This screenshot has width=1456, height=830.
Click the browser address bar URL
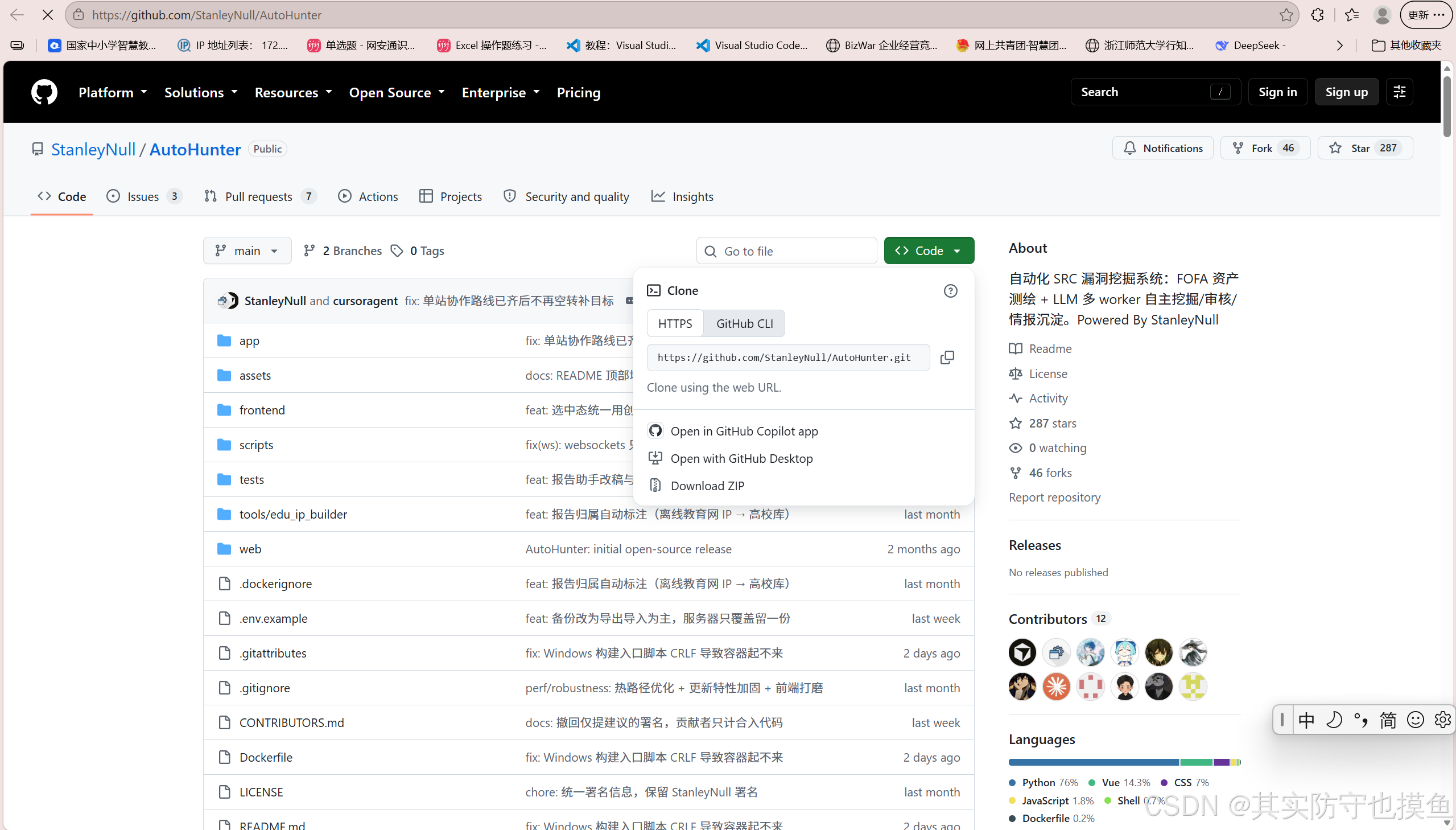point(680,15)
